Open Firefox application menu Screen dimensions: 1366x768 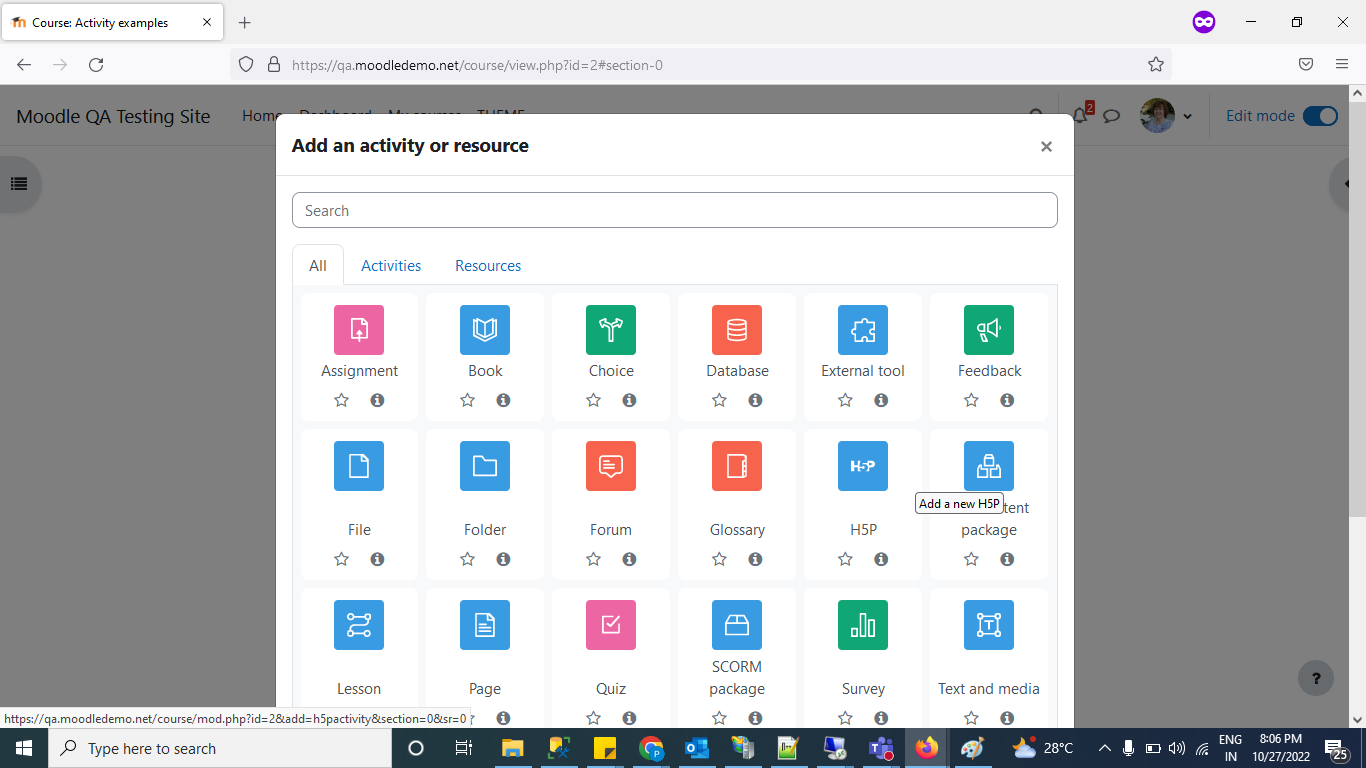pos(1342,64)
